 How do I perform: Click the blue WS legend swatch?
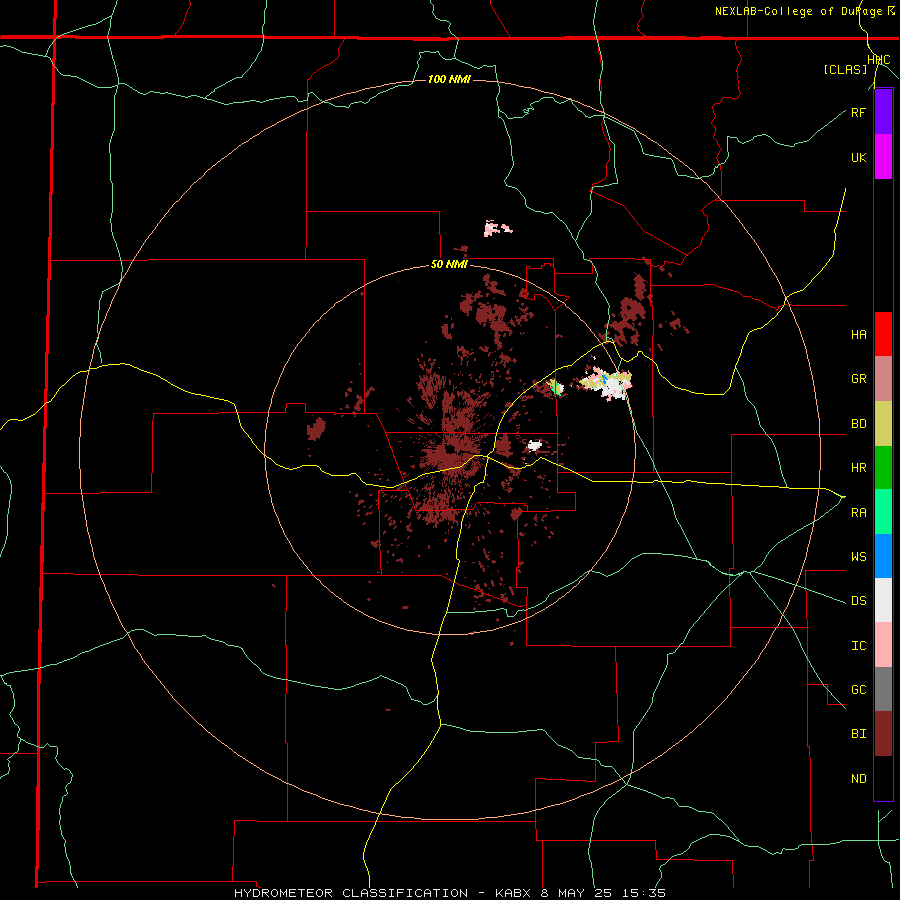pyautogui.click(x=883, y=556)
